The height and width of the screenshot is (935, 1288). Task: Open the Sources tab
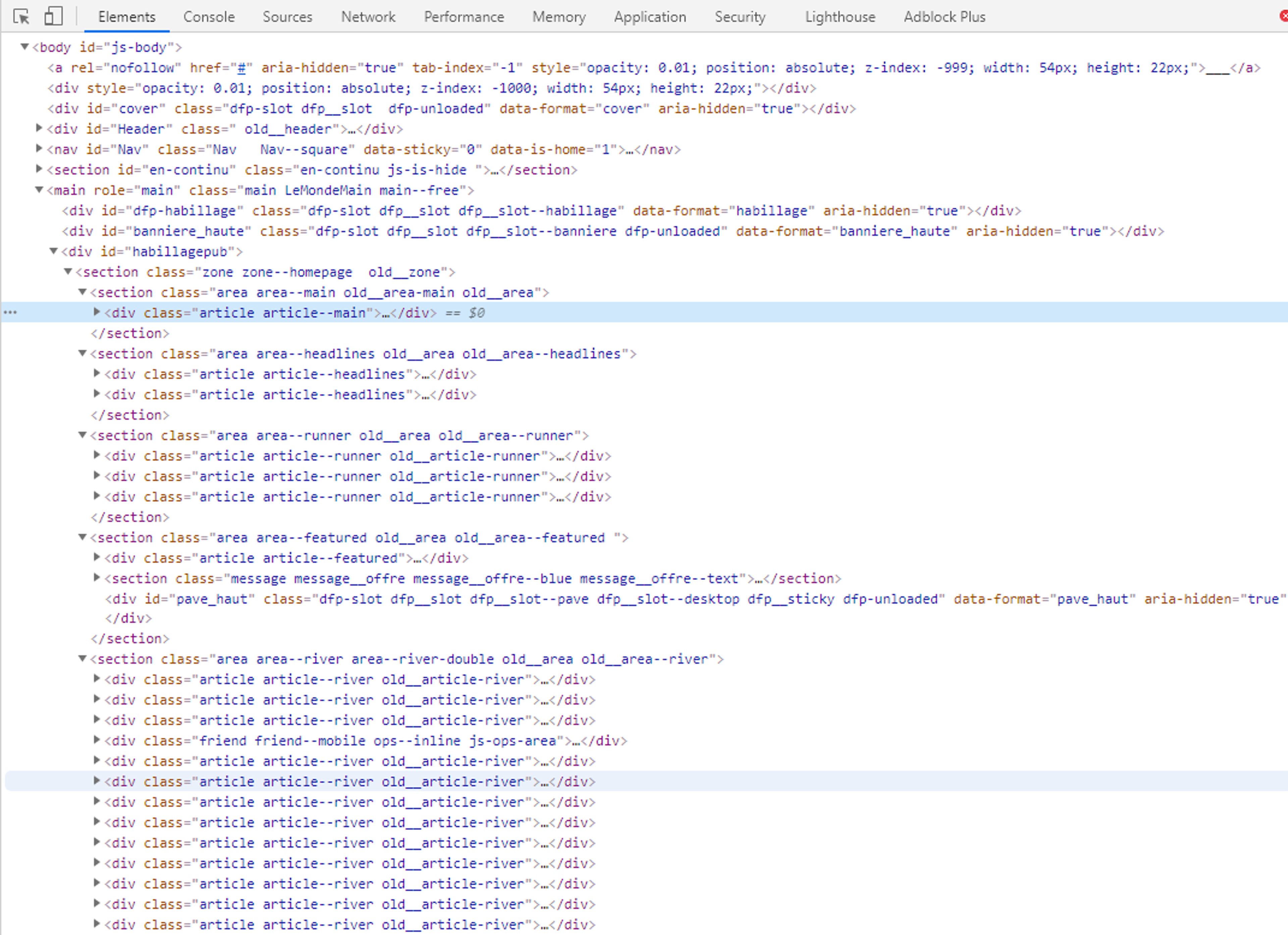tap(287, 17)
